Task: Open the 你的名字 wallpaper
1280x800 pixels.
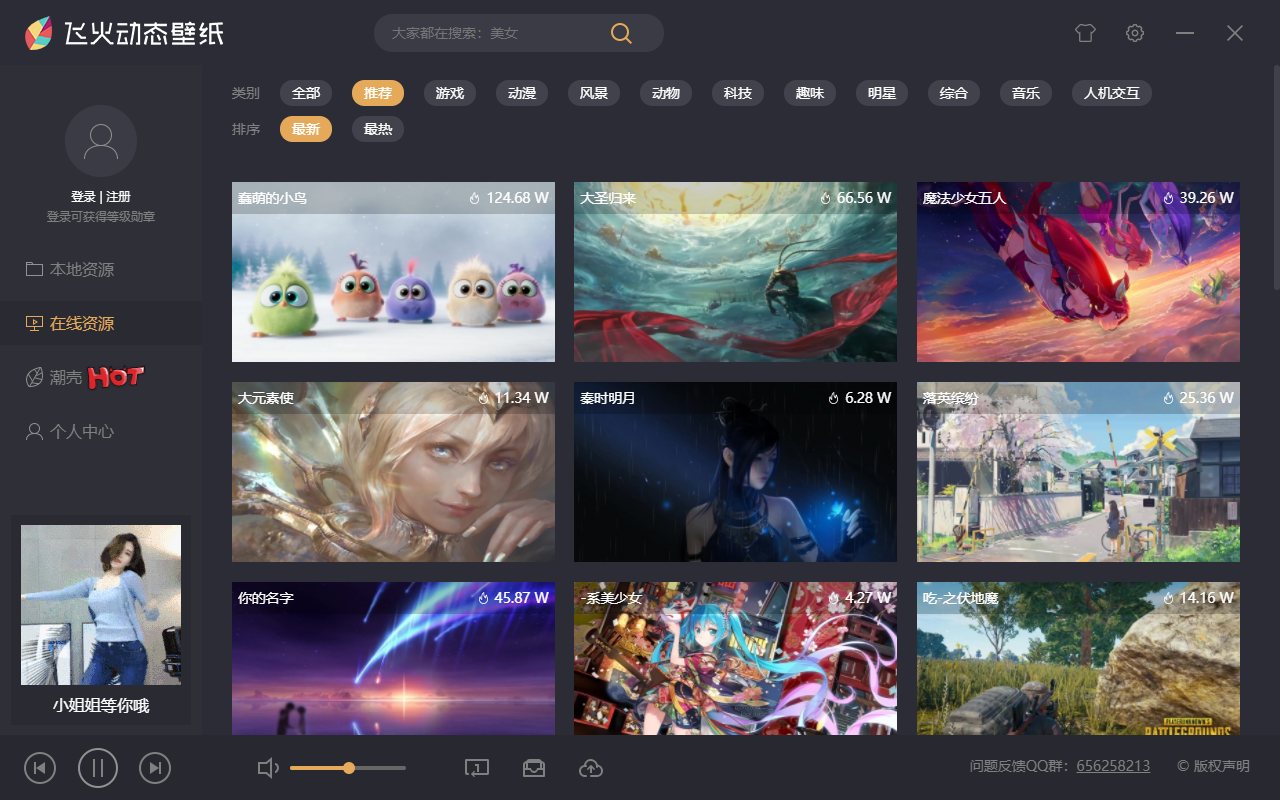Action: point(393,658)
